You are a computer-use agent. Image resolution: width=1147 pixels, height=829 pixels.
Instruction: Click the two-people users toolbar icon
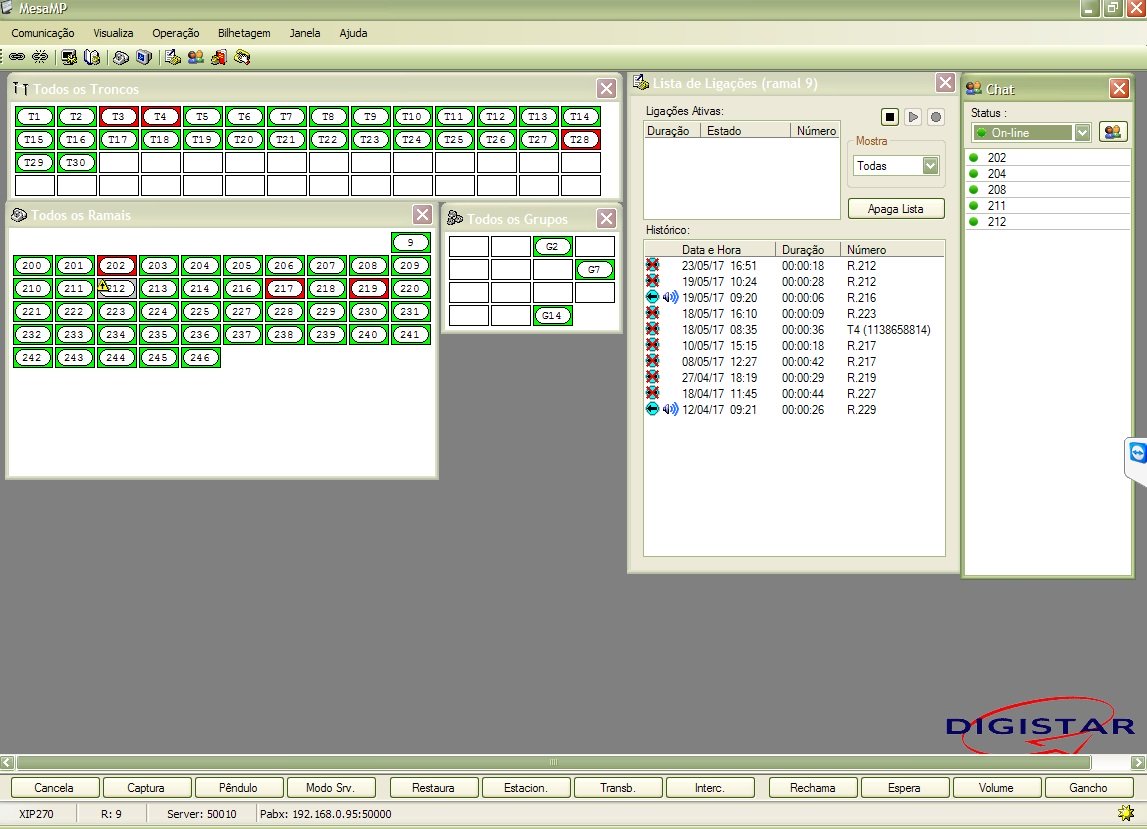pos(195,57)
